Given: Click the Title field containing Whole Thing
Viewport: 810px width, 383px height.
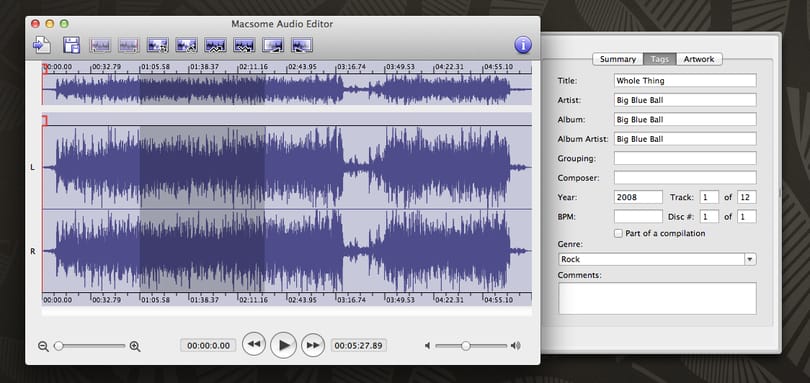Looking at the screenshot, I should (685, 80).
